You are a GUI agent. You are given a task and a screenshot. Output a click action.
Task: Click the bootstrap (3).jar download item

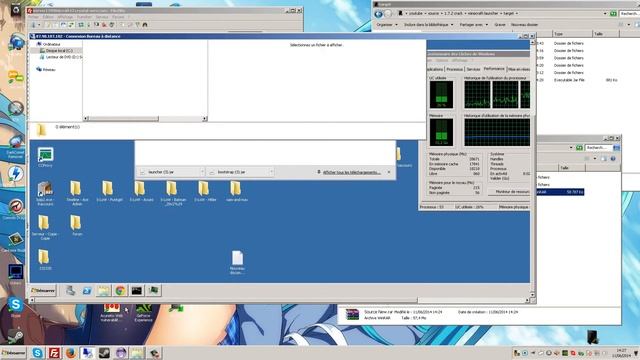pos(238,172)
